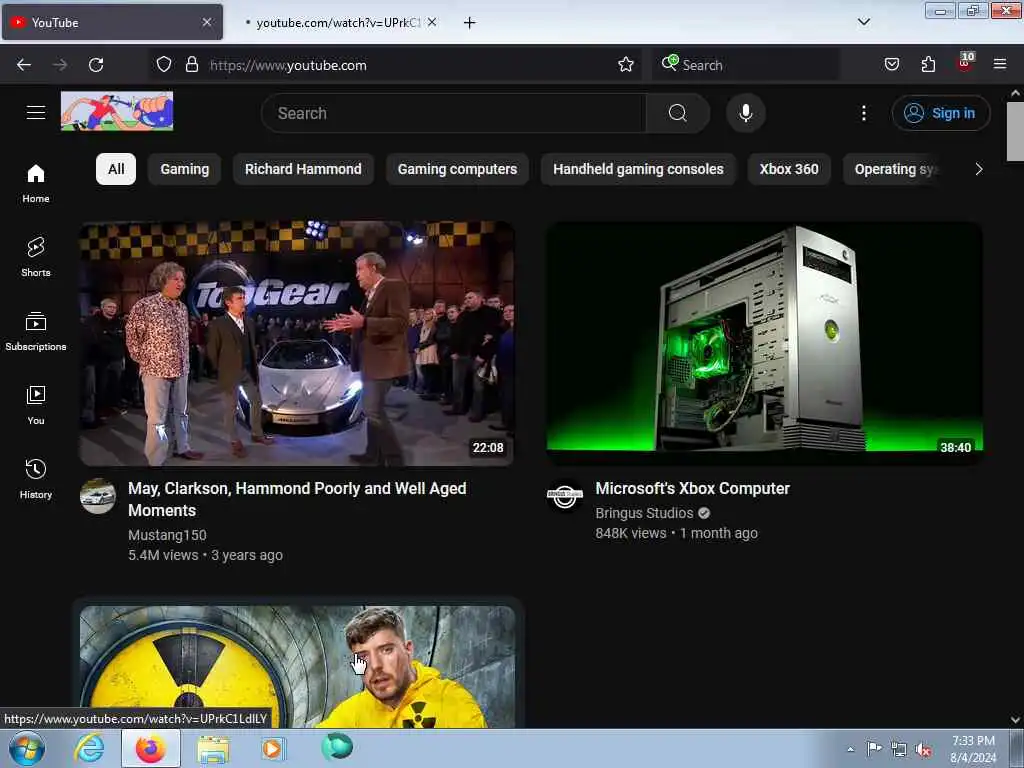Go forward with browser forward arrow
Screen dimensions: 1024x768
point(59,65)
